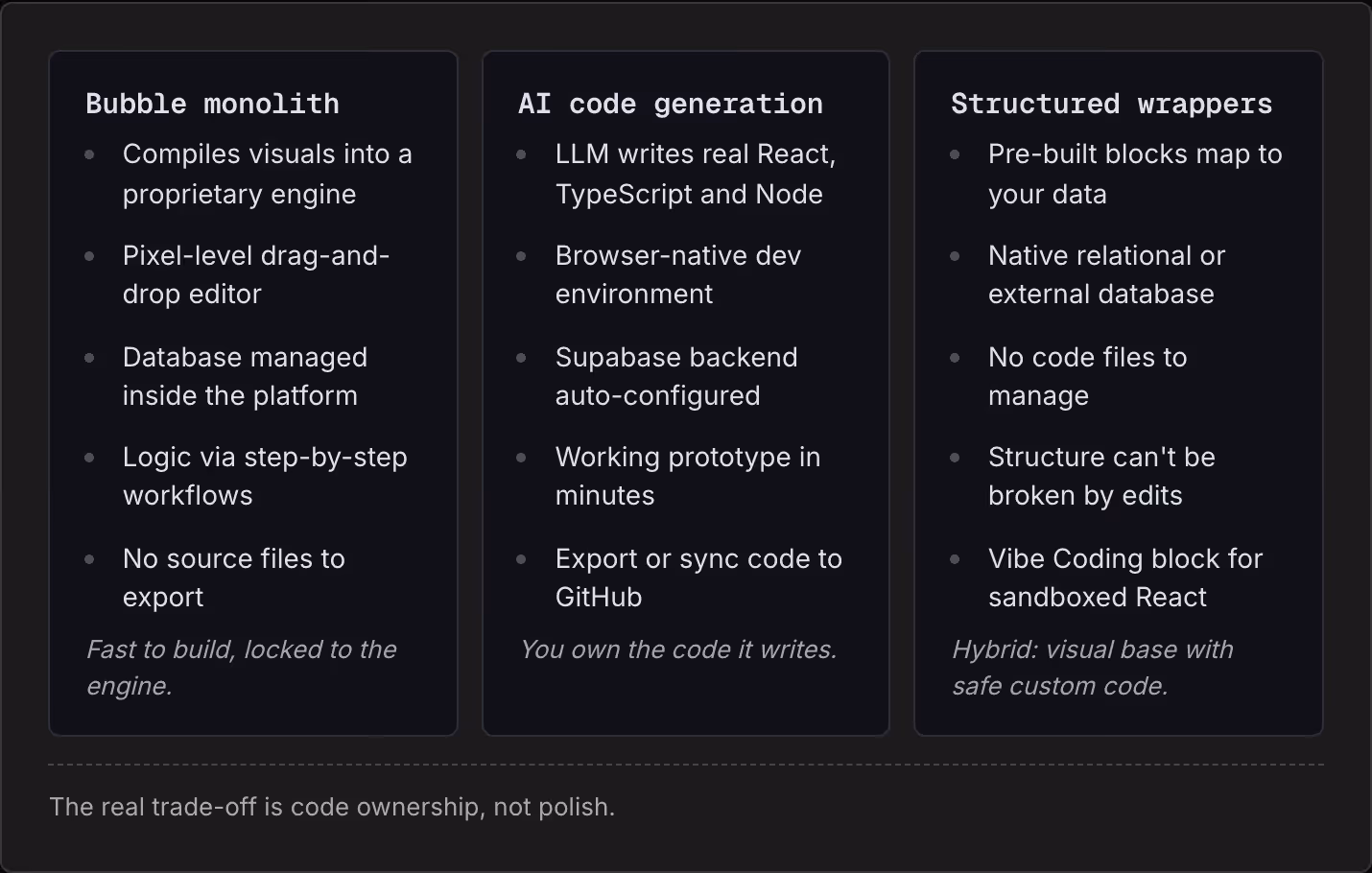Click "LLM writes real React, TypeScript and Node"
Image resolution: width=1372 pixels, height=873 pixels.
click(696, 174)
